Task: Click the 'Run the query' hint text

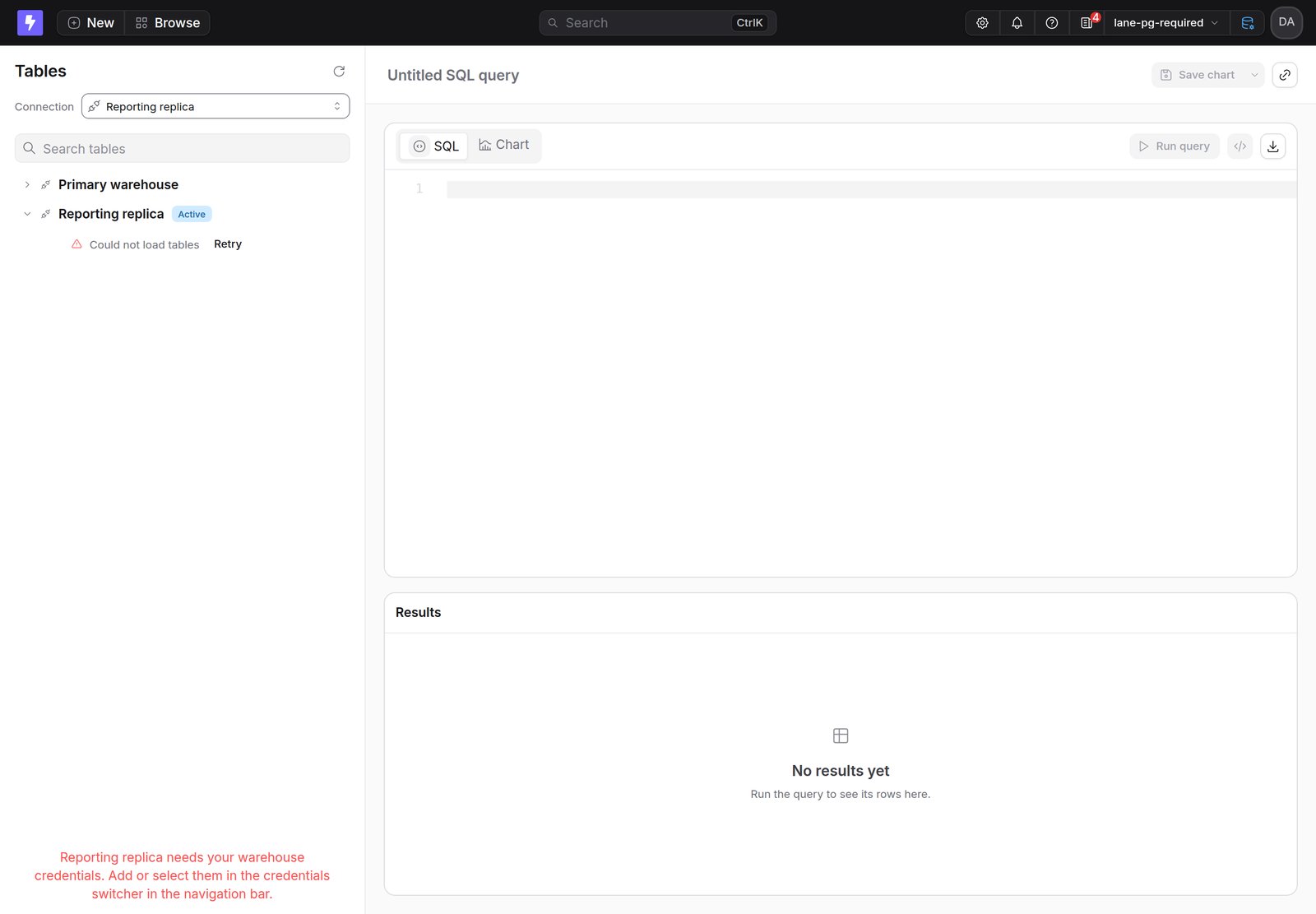Action: click(841, 794)
